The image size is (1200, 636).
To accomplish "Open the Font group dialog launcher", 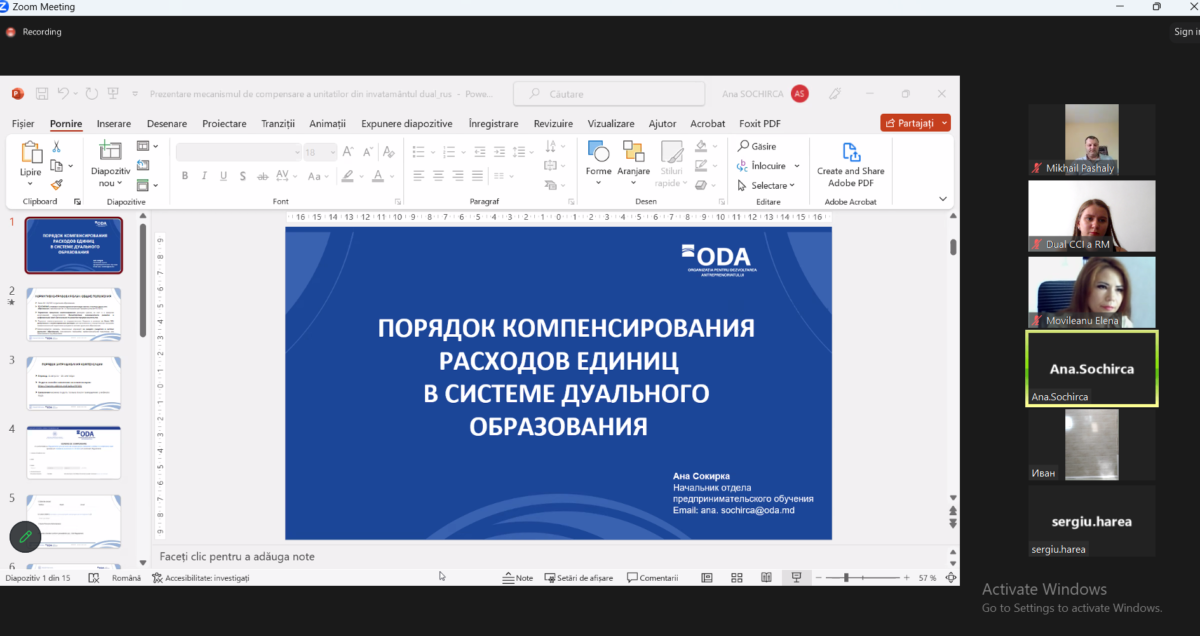I will pyautogui.click(x=399, y=201).
